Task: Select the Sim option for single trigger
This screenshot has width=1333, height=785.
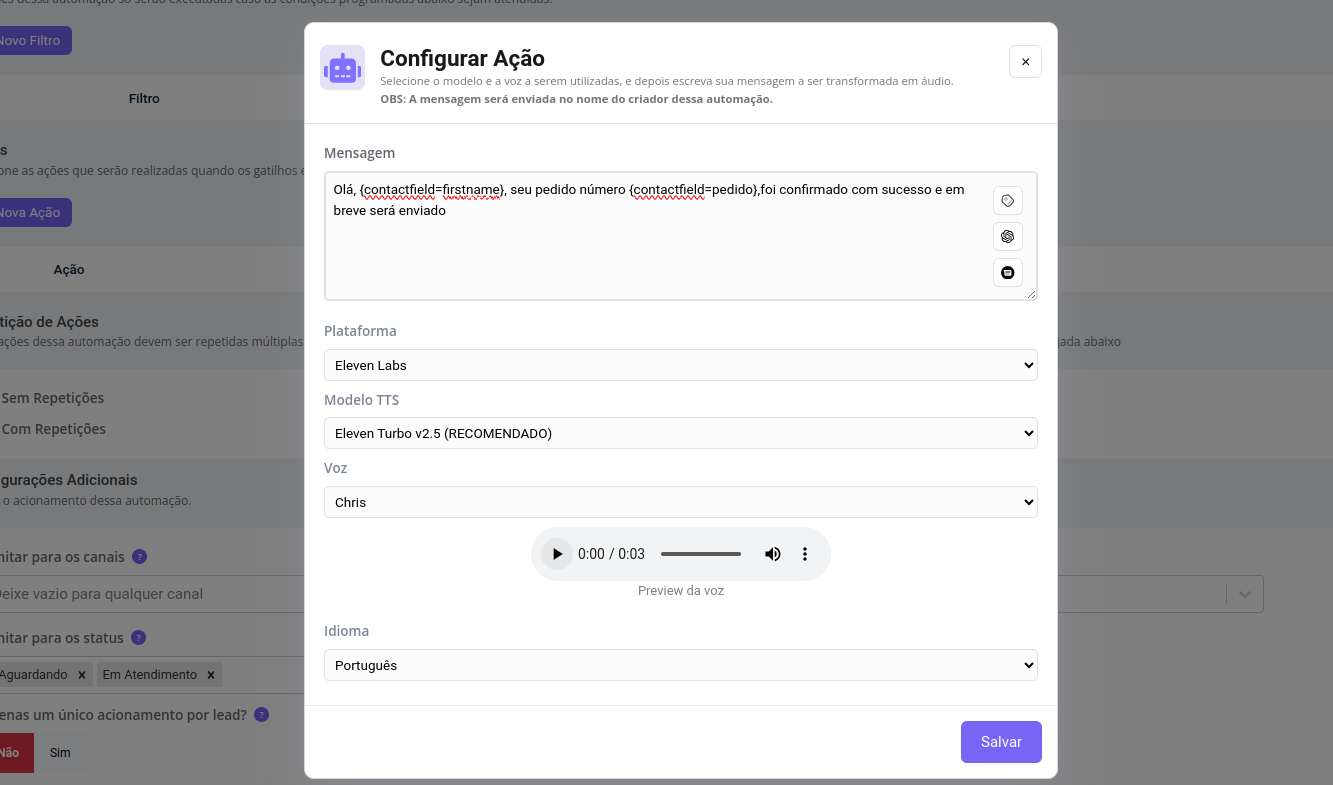Action: [60, 753]
